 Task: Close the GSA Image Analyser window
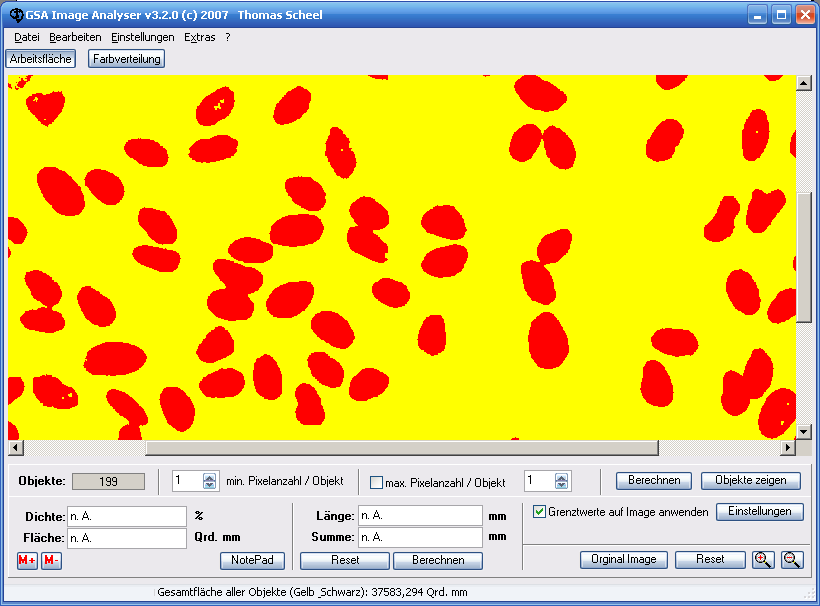pyautogui.click(x=805, y=15)
